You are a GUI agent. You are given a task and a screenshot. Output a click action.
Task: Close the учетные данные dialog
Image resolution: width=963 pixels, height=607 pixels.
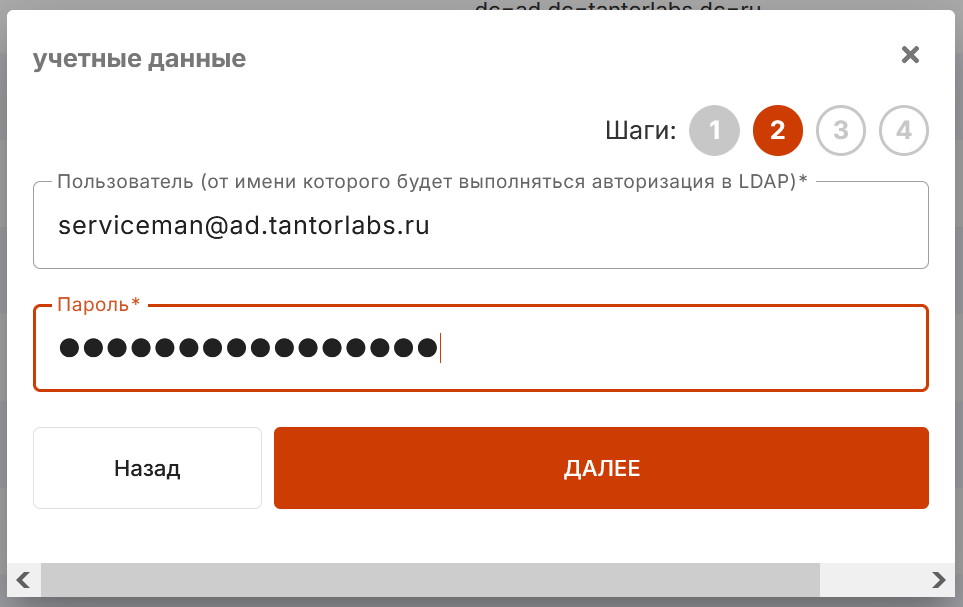(x=910, y=55)
